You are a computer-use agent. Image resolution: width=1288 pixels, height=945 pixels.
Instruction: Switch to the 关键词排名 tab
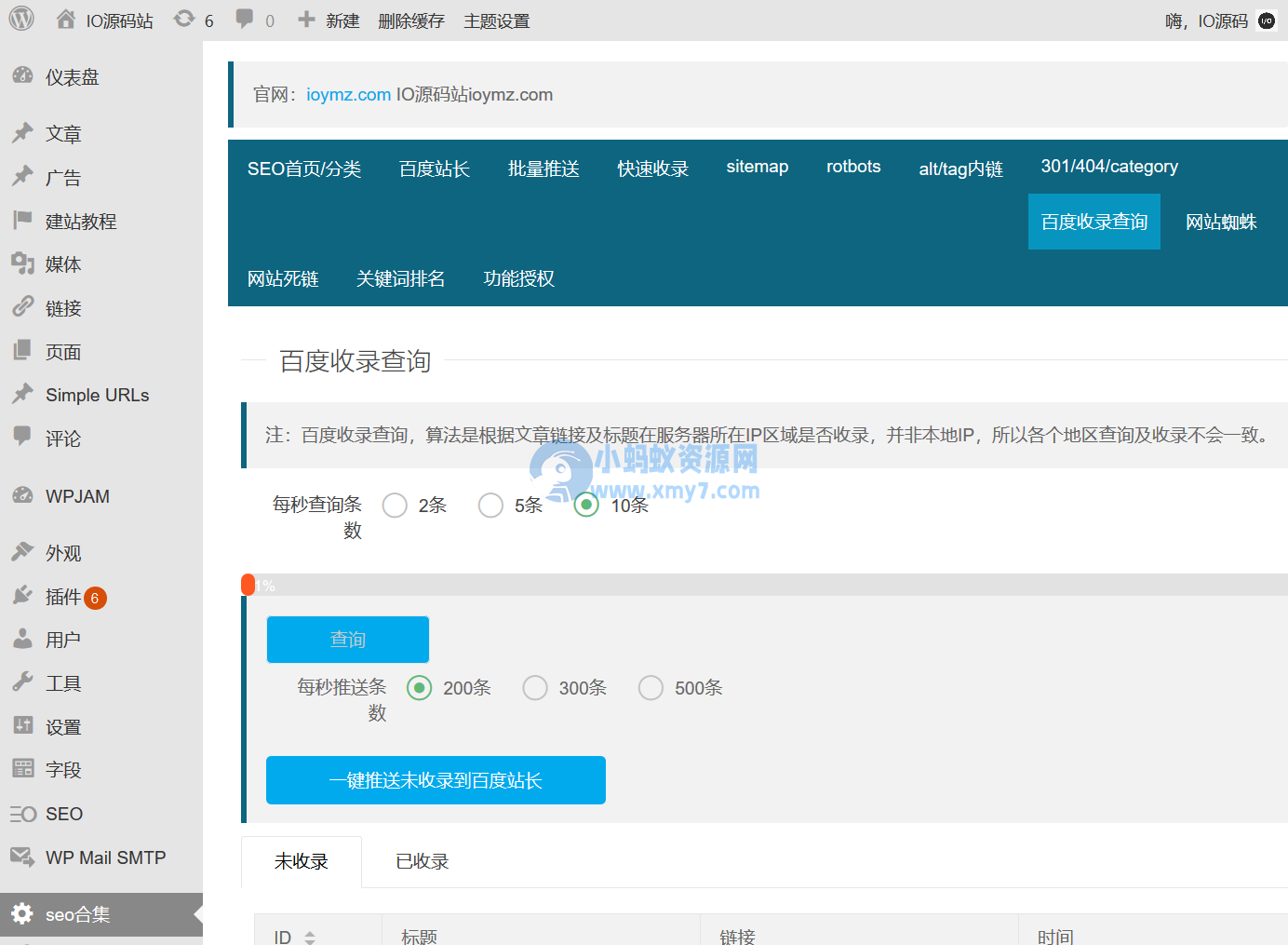coord(400,278)
